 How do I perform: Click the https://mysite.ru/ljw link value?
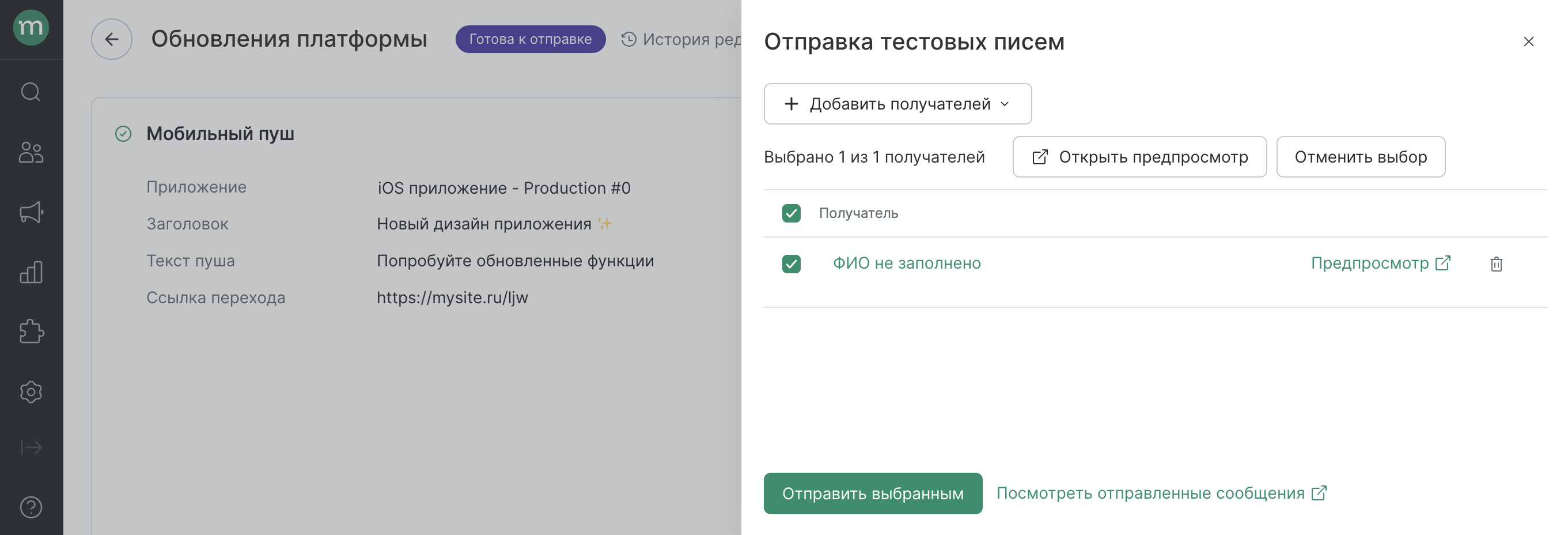point(452,297)
